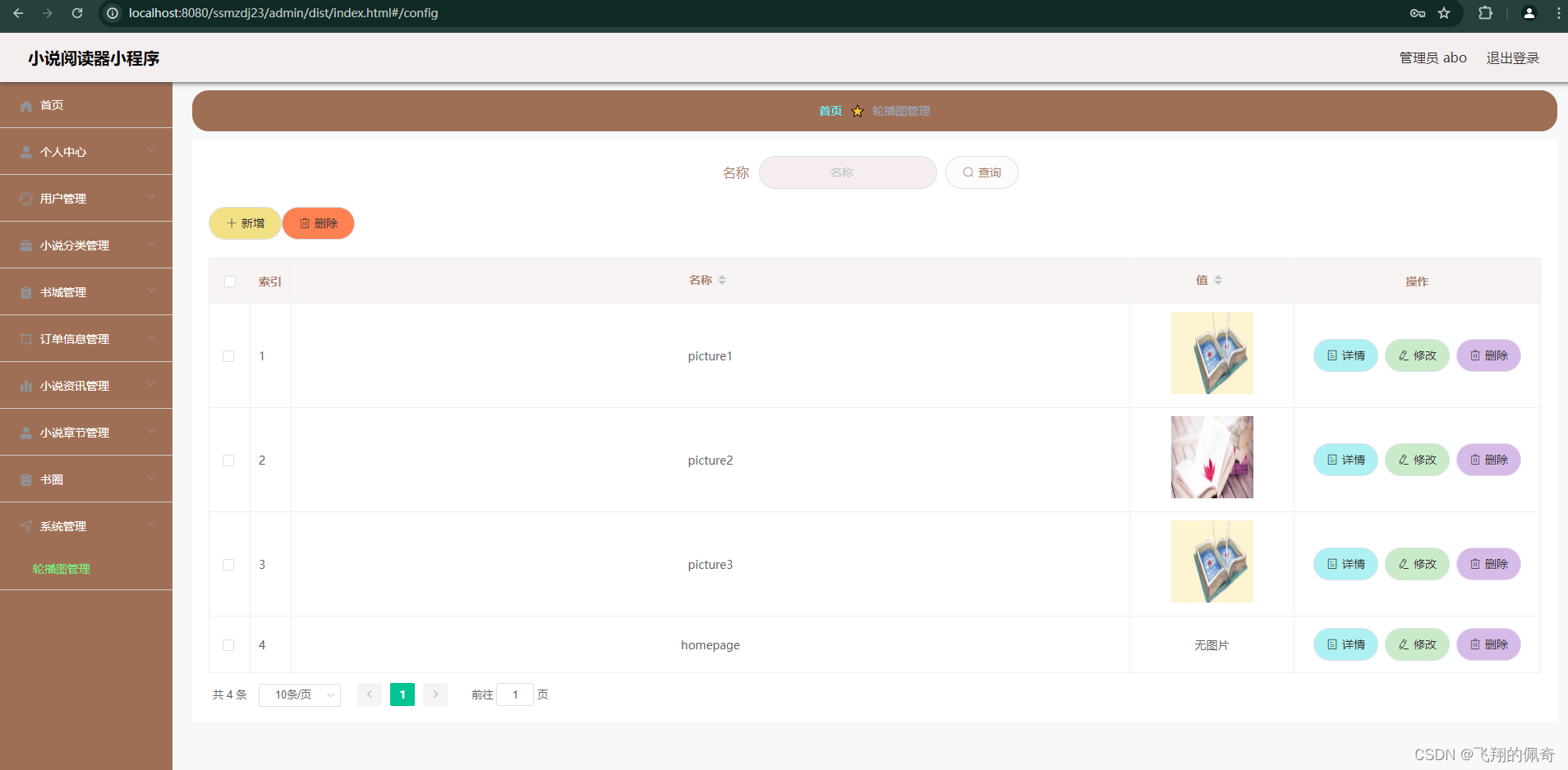Open the 10条/页 page size dropdown
Viewport: 1568px width, 770px height.
300,694
